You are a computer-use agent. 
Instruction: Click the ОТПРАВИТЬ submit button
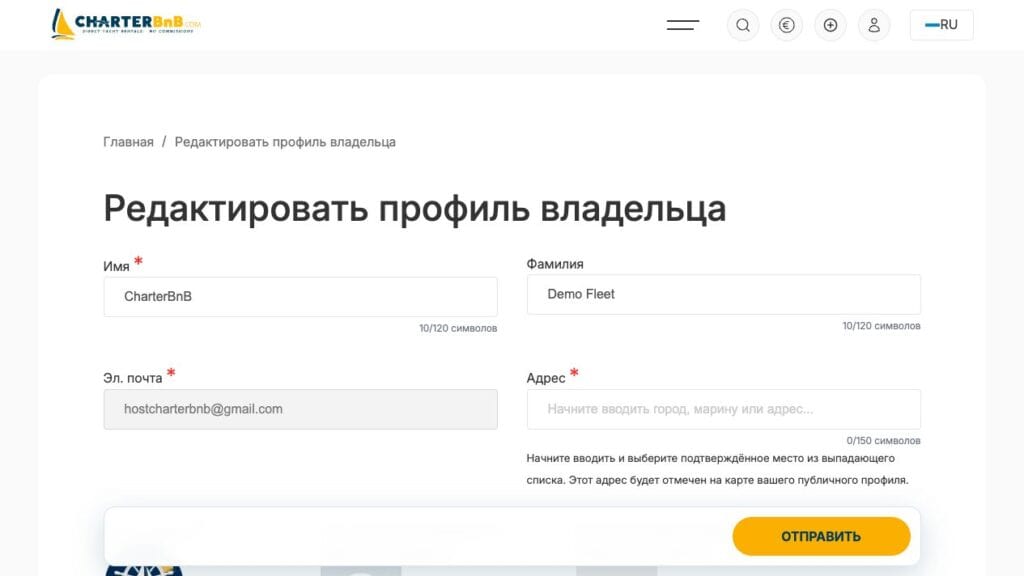click(821, 536)
